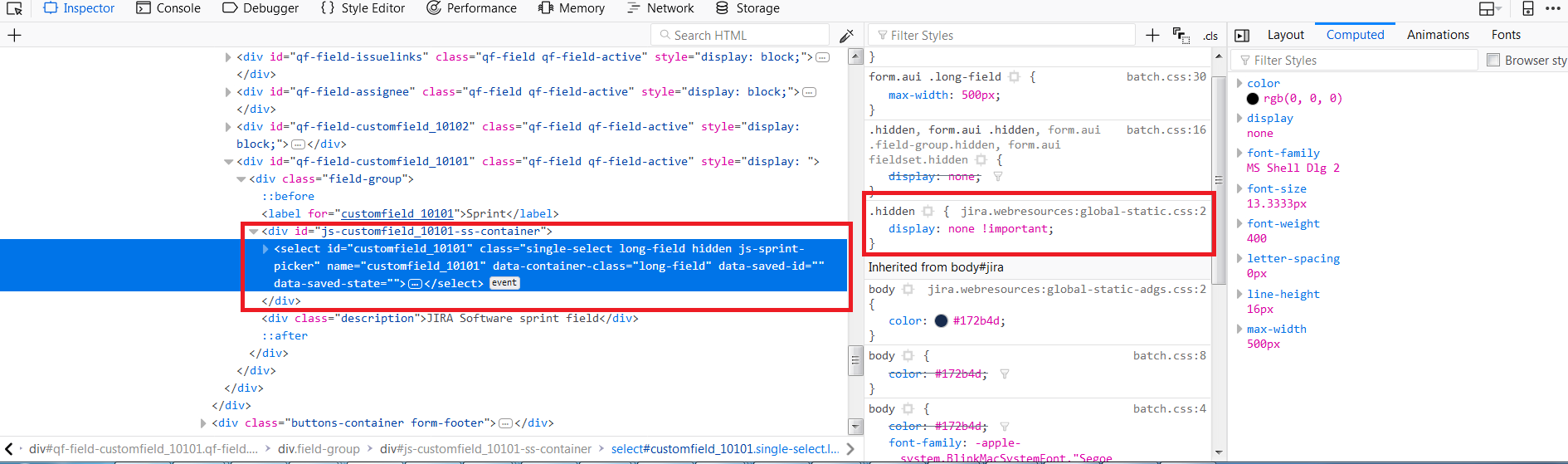Expand the selected select#customfield_10101 node

(x=265, y=249)
